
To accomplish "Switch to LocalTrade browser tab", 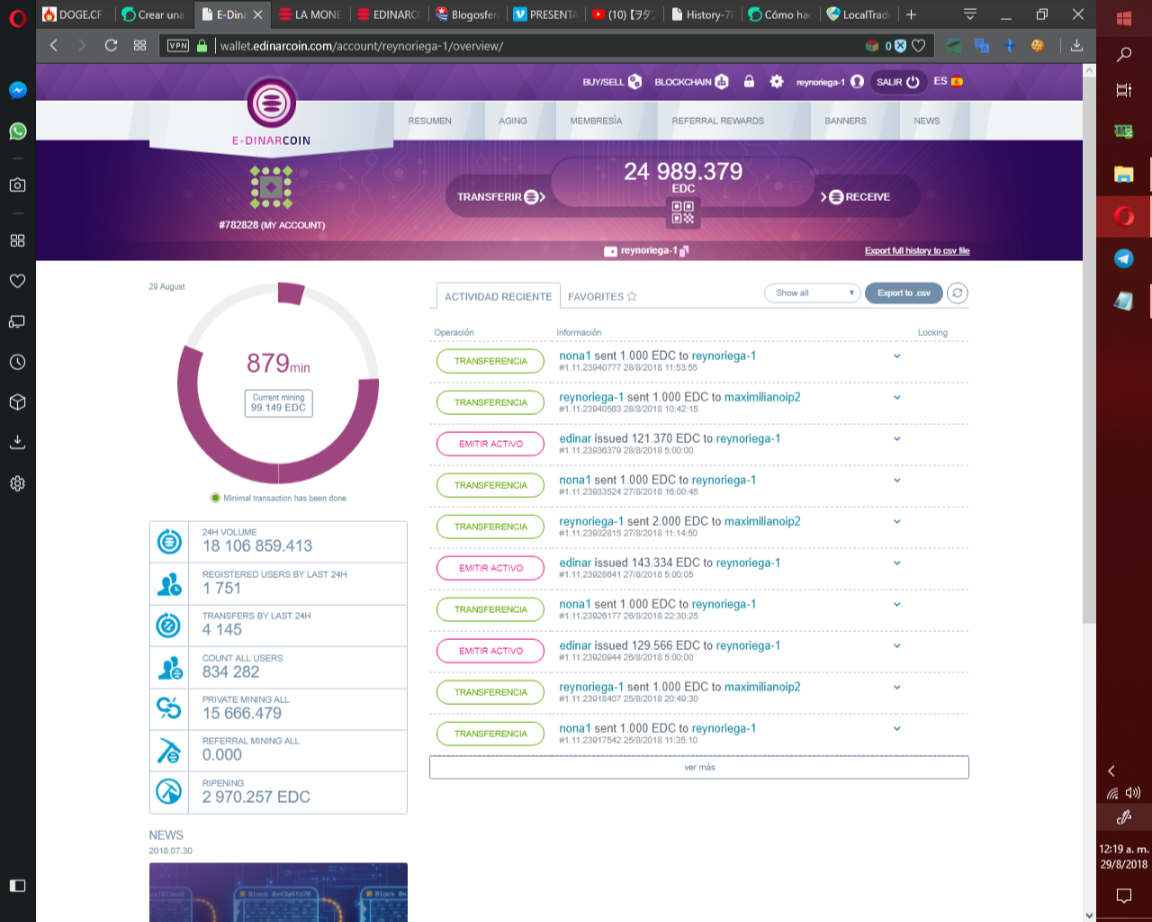I will click(x=860, y=14).
